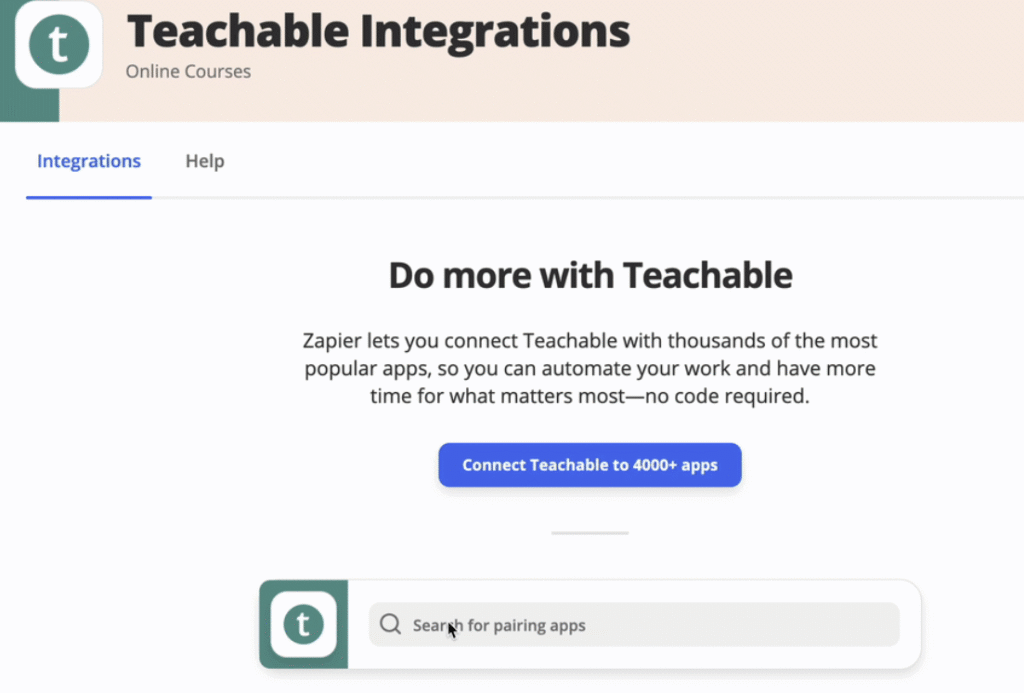Image resolution: width=1024 pixels, height=693 pixels.
Task: Click the green strip beside header logo
Action: click(x=29, y=105)
